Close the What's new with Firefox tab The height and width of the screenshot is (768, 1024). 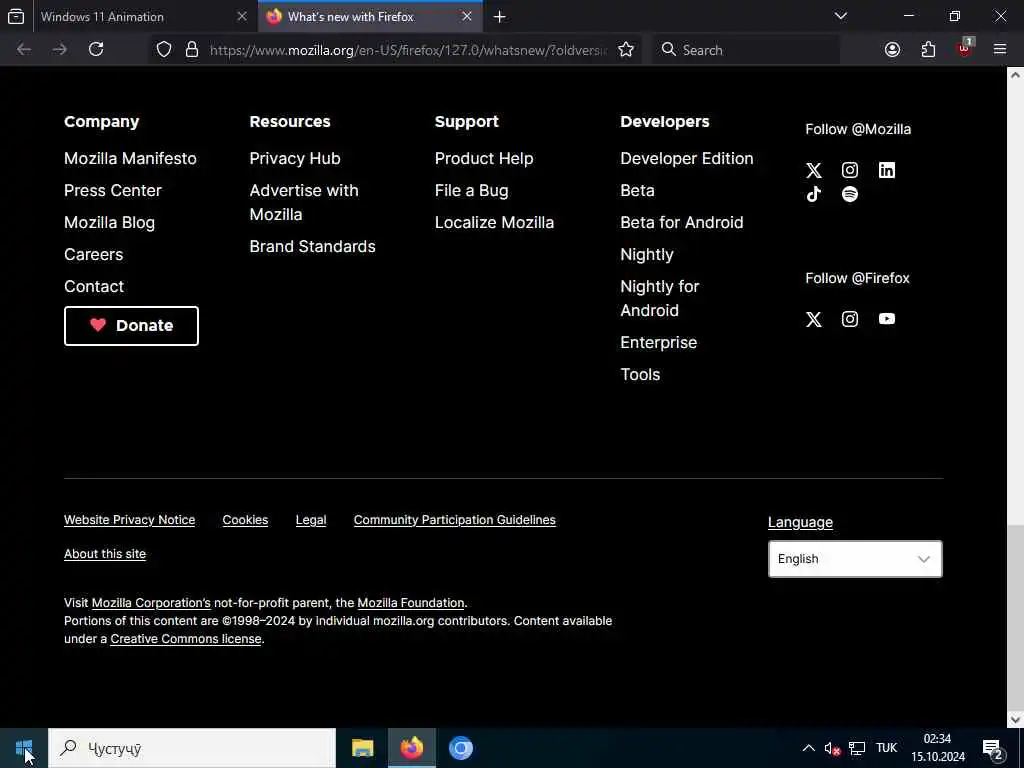467,16
